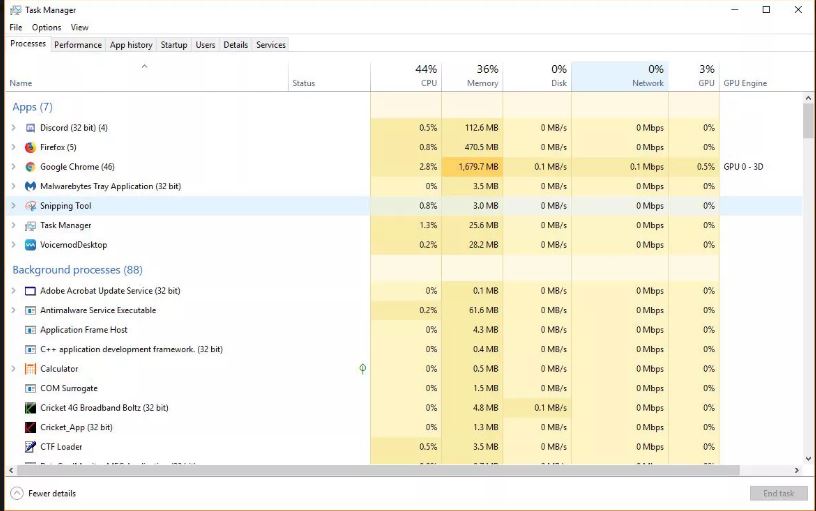Click the Adobe Acrobat Update Service icon
This screenshot has width=816, height=511.
30,291
